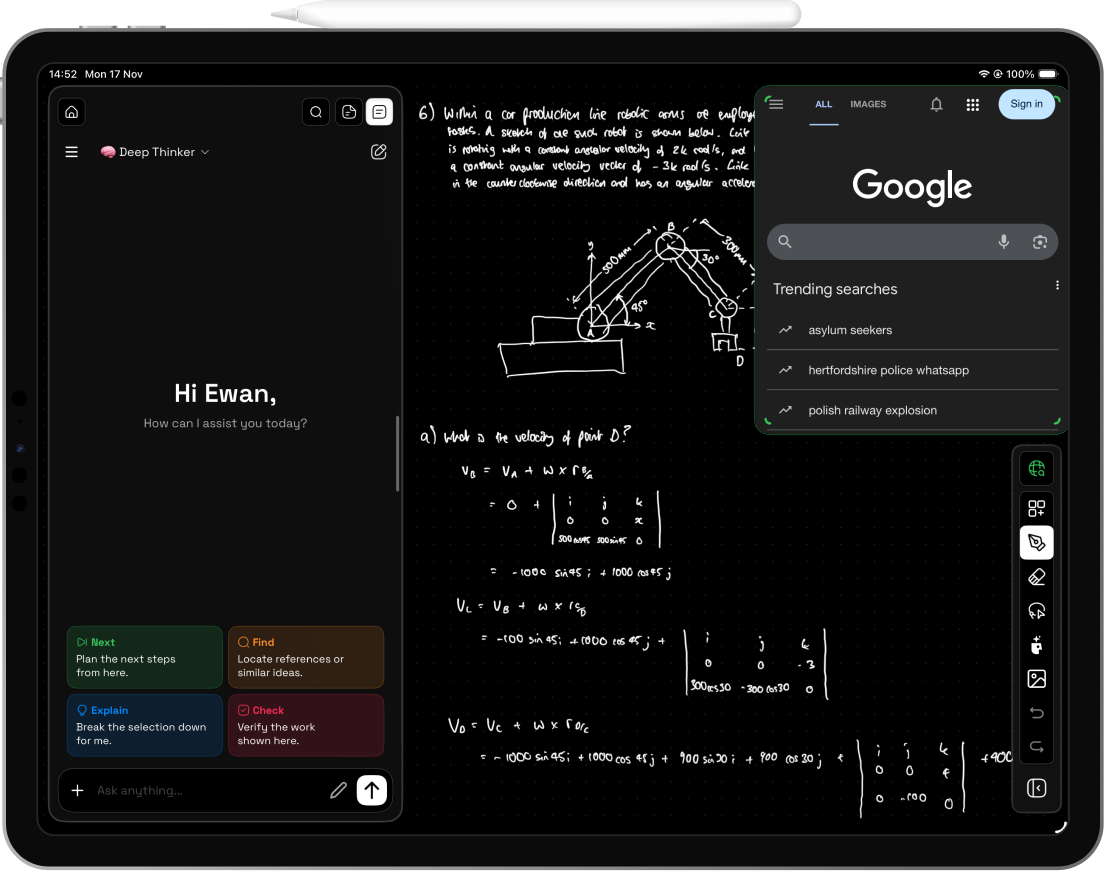
Task: Select the Pen tool in the toolbar
Action: tap(1036, 542)
